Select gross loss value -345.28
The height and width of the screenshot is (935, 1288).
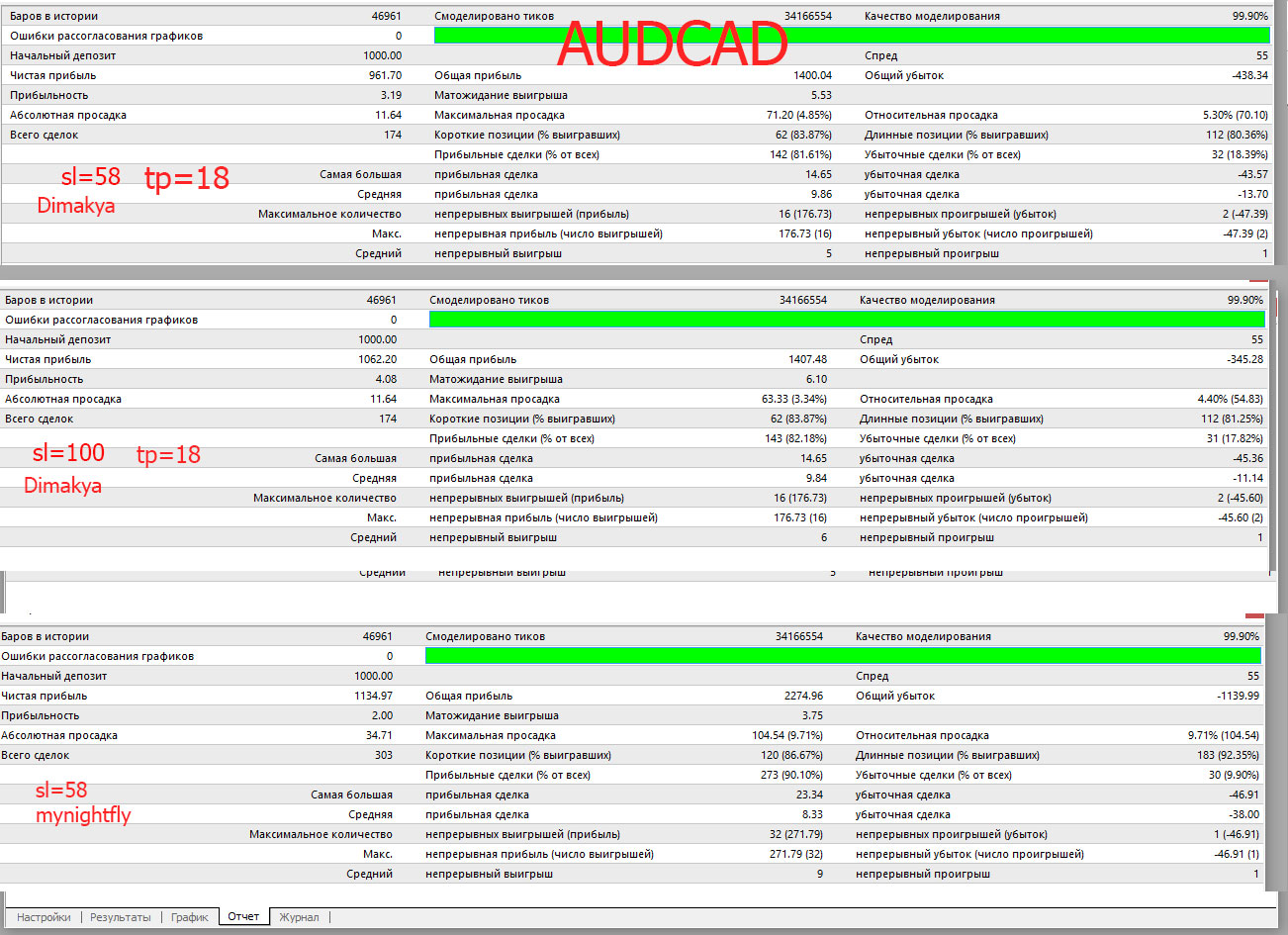pos(1244,359)
